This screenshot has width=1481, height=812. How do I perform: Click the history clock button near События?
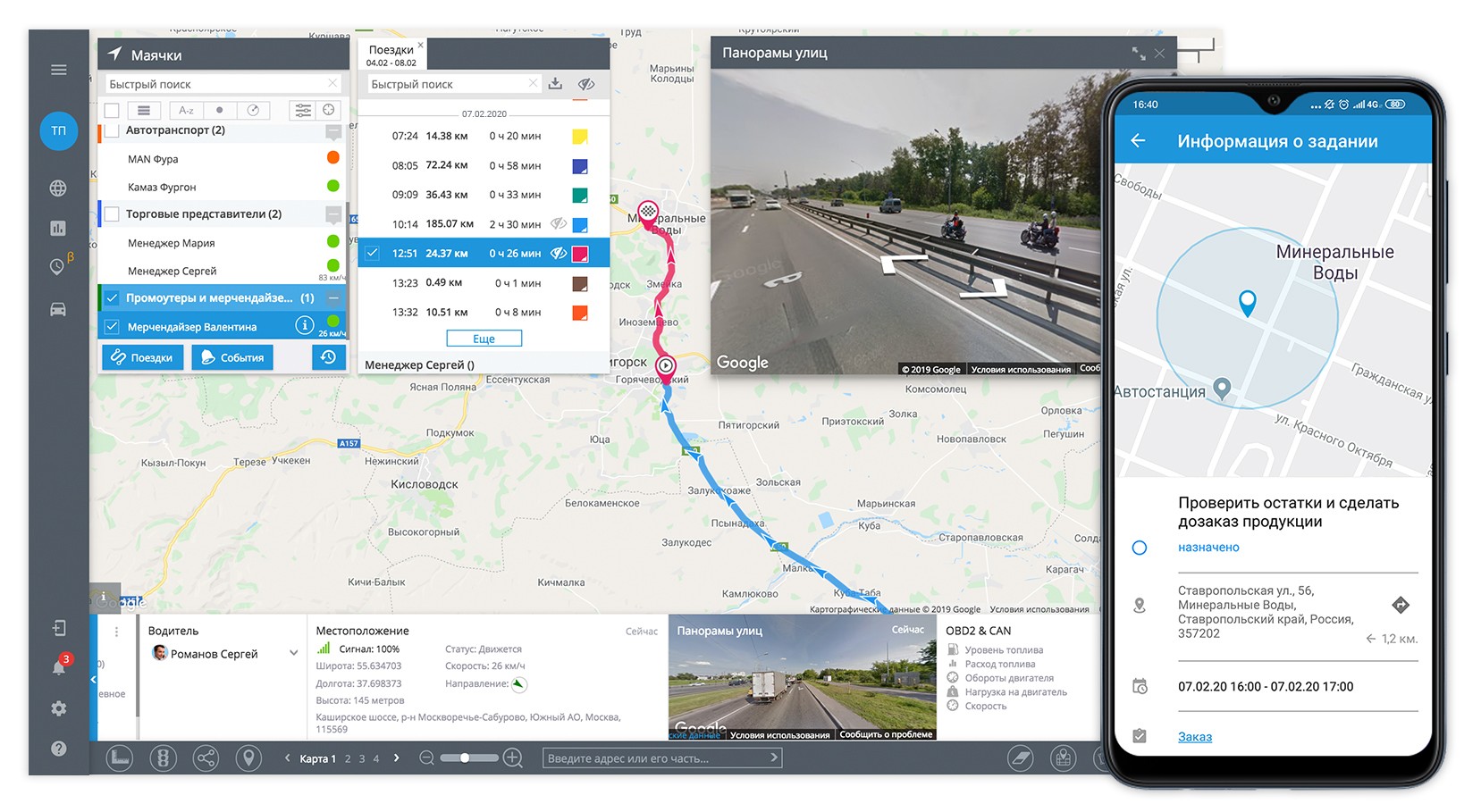(328, 357)
